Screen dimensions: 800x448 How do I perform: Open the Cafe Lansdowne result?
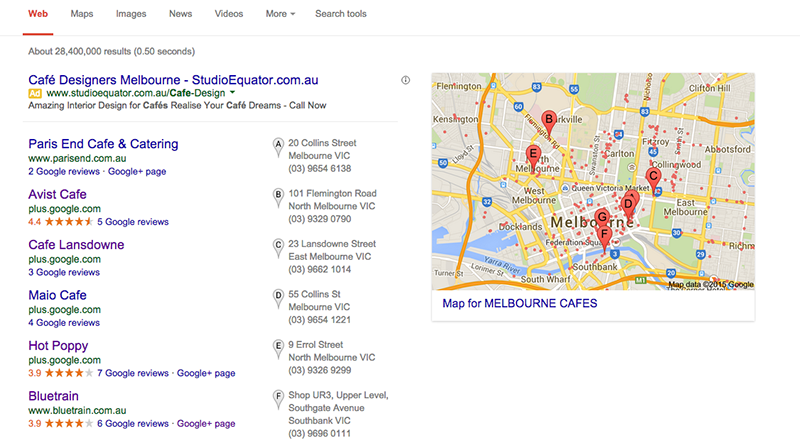tap(76, 245)
